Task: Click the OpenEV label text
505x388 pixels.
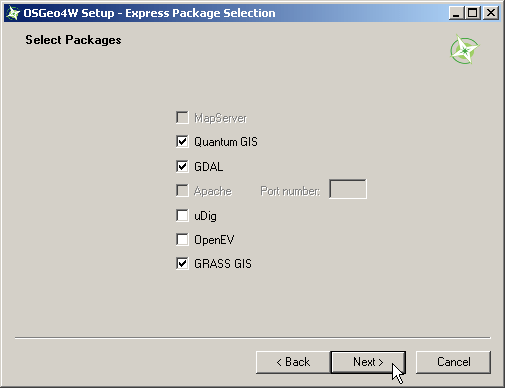Action: point(214,240)
